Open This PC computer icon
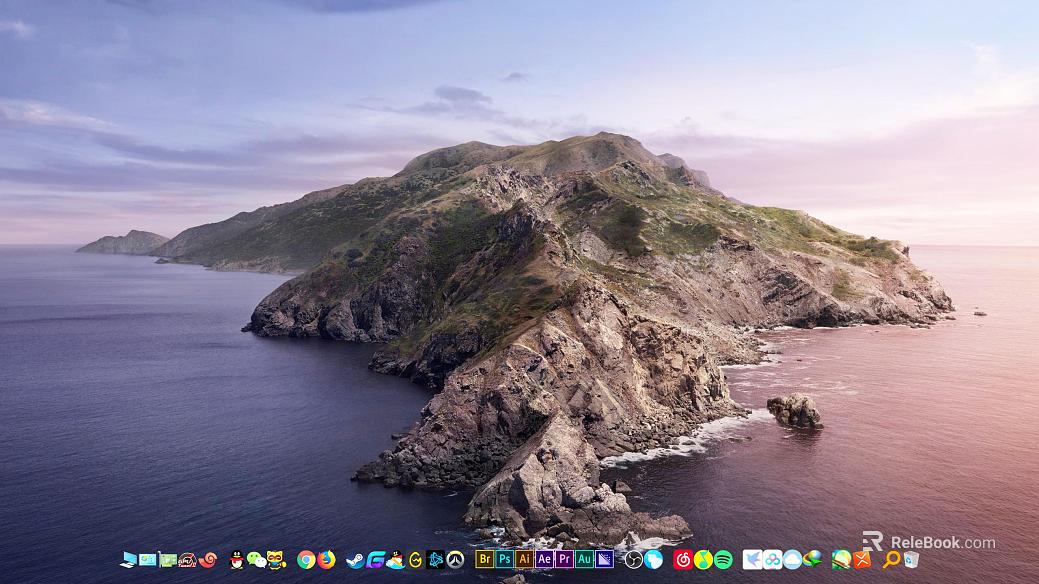Viewport: 1039px width, 584px height. pyautogui.click(x=128, y=559)
